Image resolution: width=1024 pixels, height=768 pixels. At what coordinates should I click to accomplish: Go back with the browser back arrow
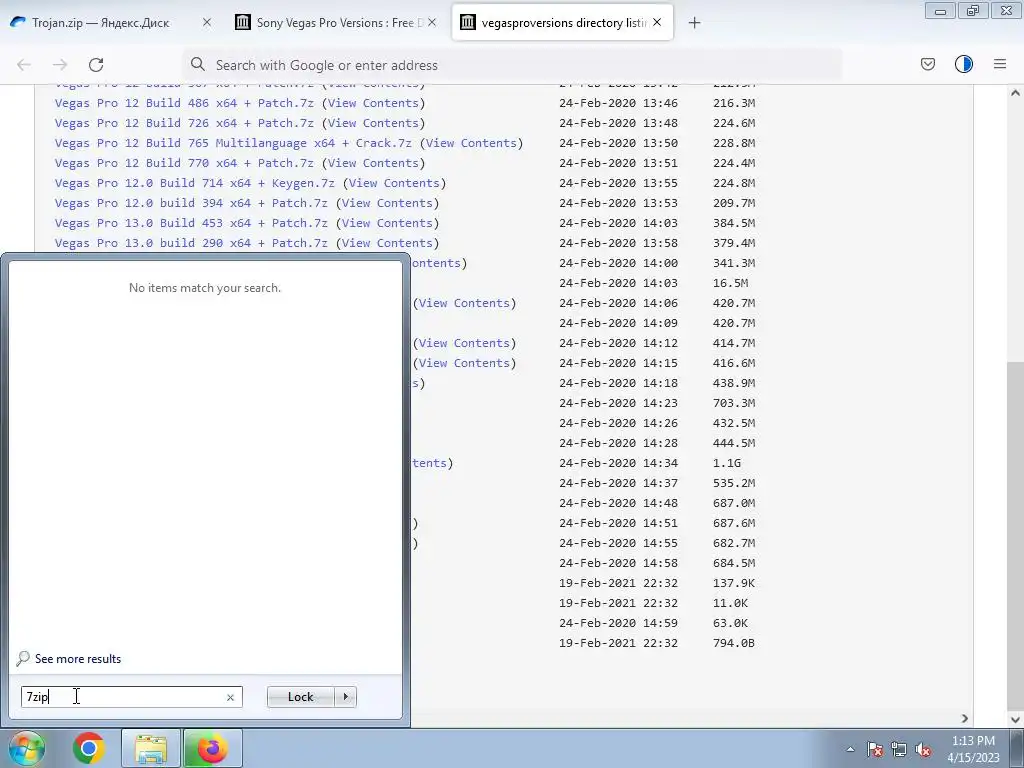[x=24, y=65]
